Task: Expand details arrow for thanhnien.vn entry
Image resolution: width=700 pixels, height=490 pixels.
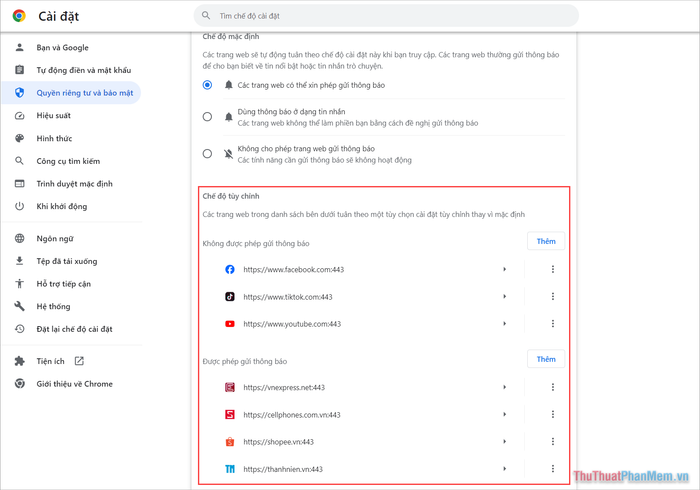Action: click(x=504, y=469)
